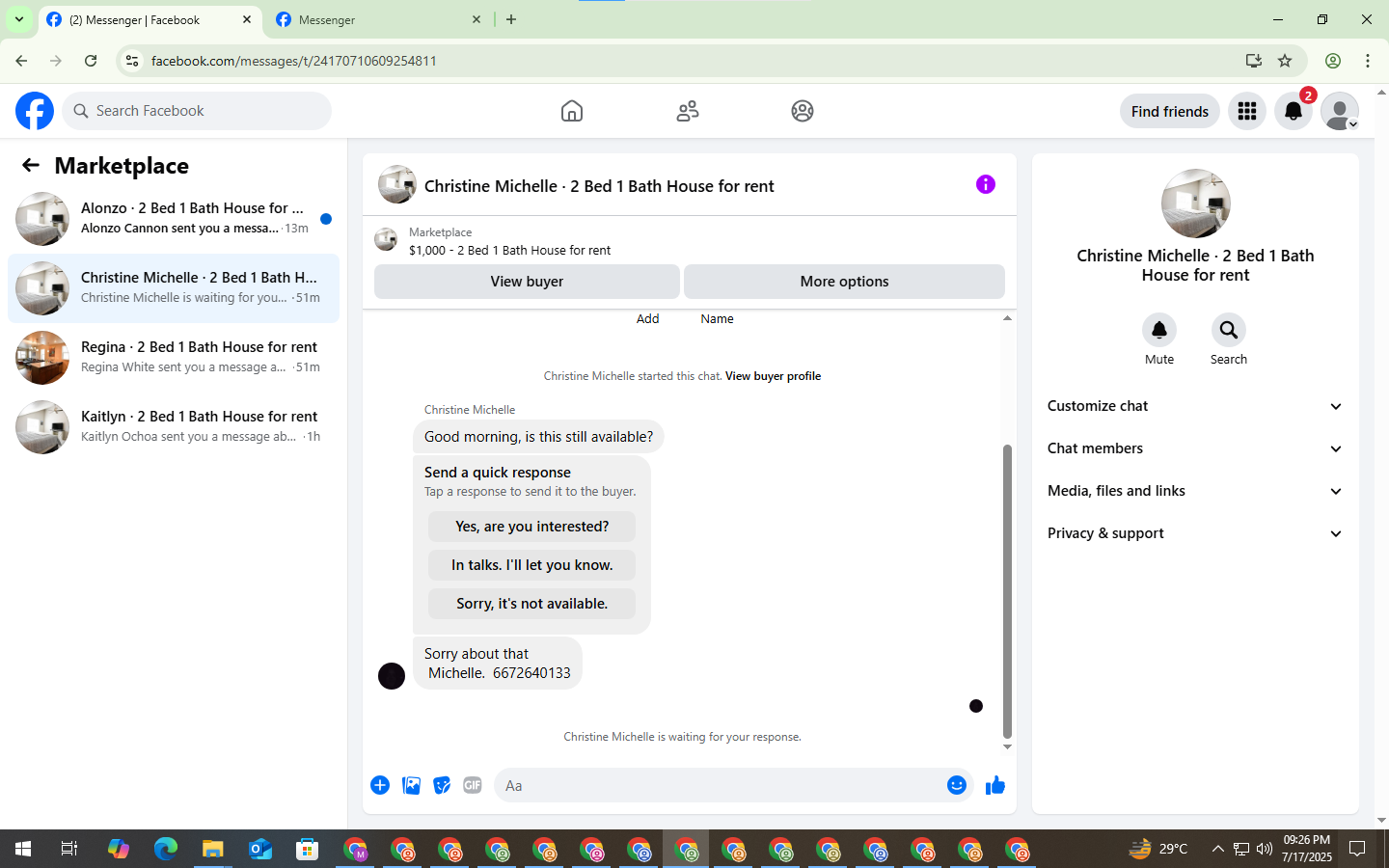The width and height of the screenshot is (1389, 868).
Task: Search in conversation using the magnifier icon
Action: click(x=1229, y=330)
